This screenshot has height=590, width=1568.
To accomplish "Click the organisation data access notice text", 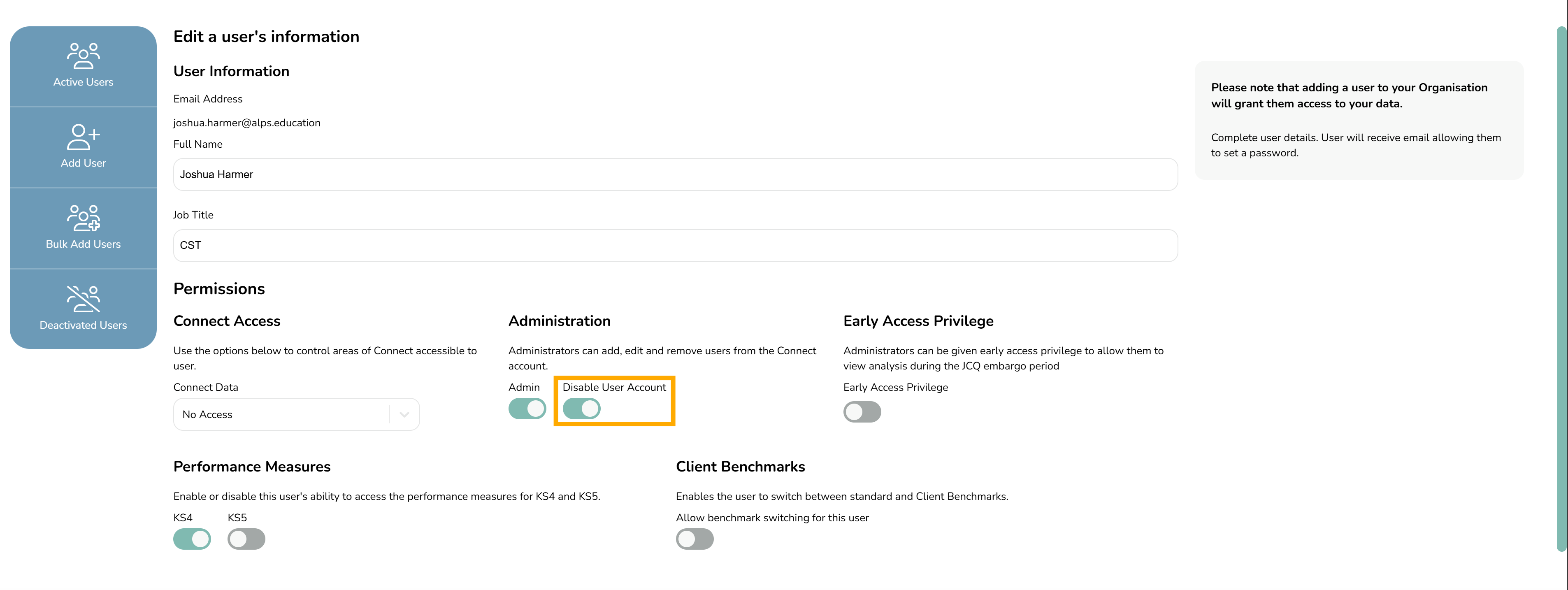I will pos(1349,95).
